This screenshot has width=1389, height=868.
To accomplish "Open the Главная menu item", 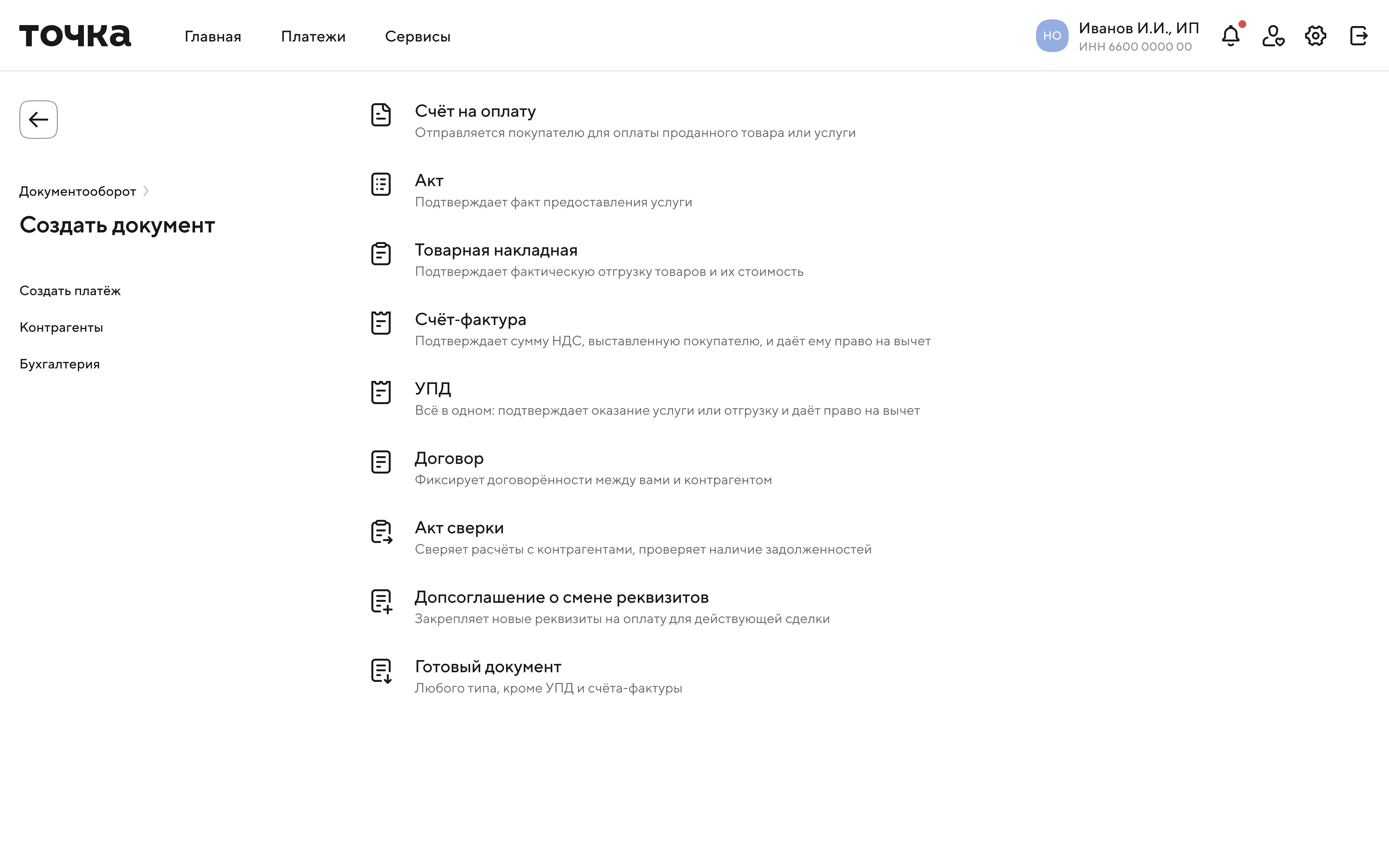I will [212, 37].
